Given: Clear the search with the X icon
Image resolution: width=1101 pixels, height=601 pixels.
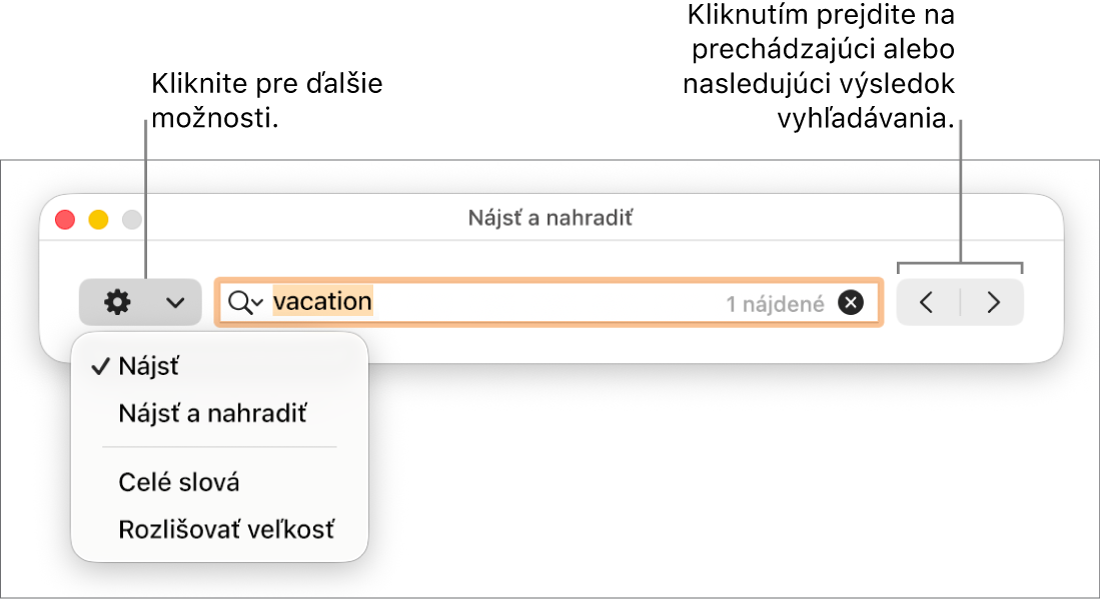Looking at the screenshot, I should (850, 303).
